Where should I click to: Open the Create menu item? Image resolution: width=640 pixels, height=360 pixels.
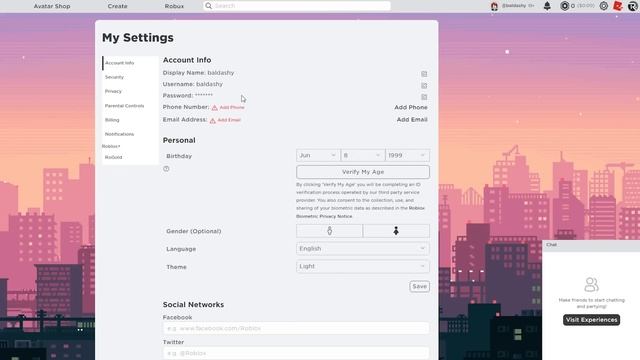click(118, 6)
